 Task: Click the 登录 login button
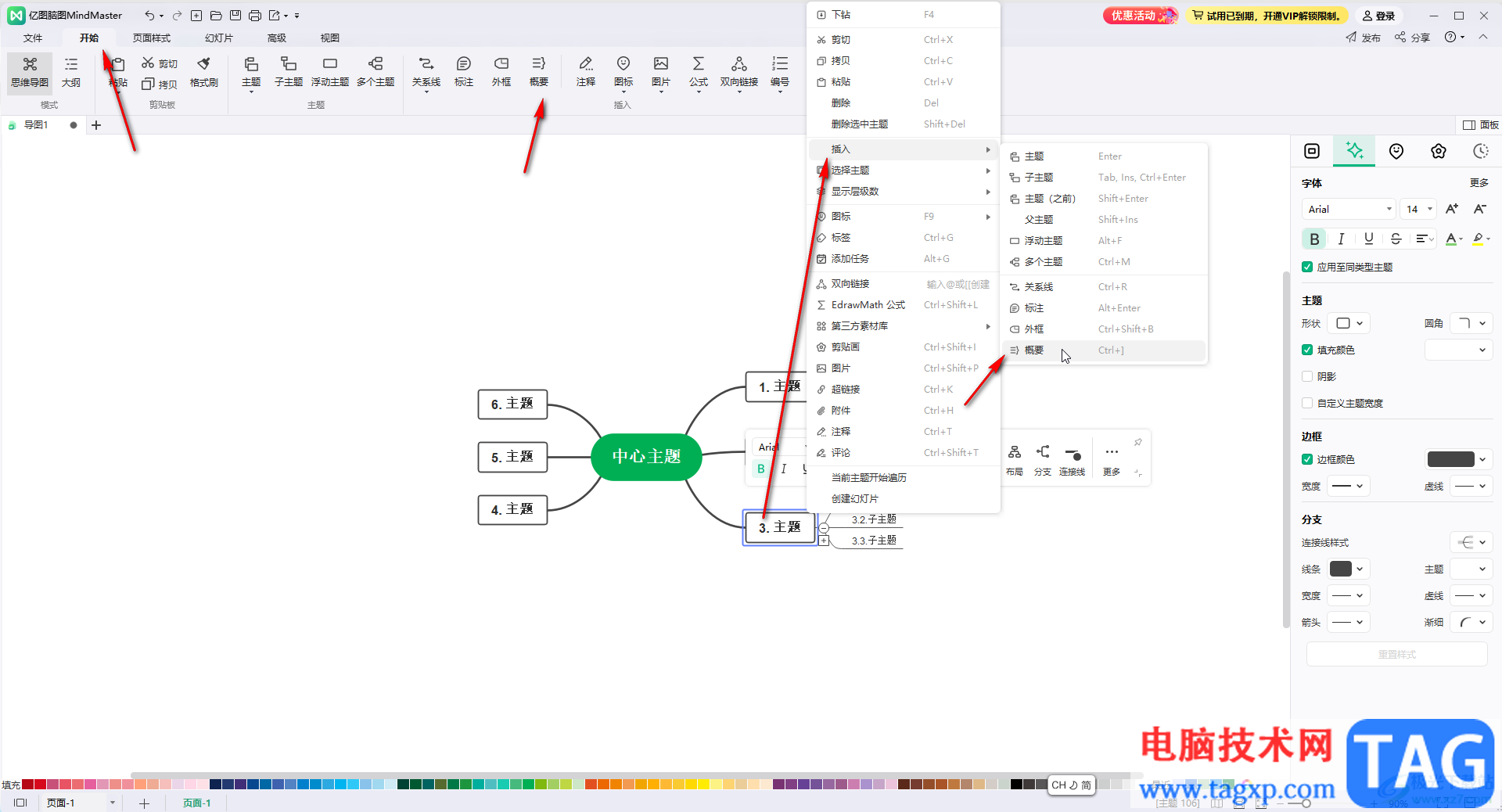pyautogui.click(x=1378, y=16)
